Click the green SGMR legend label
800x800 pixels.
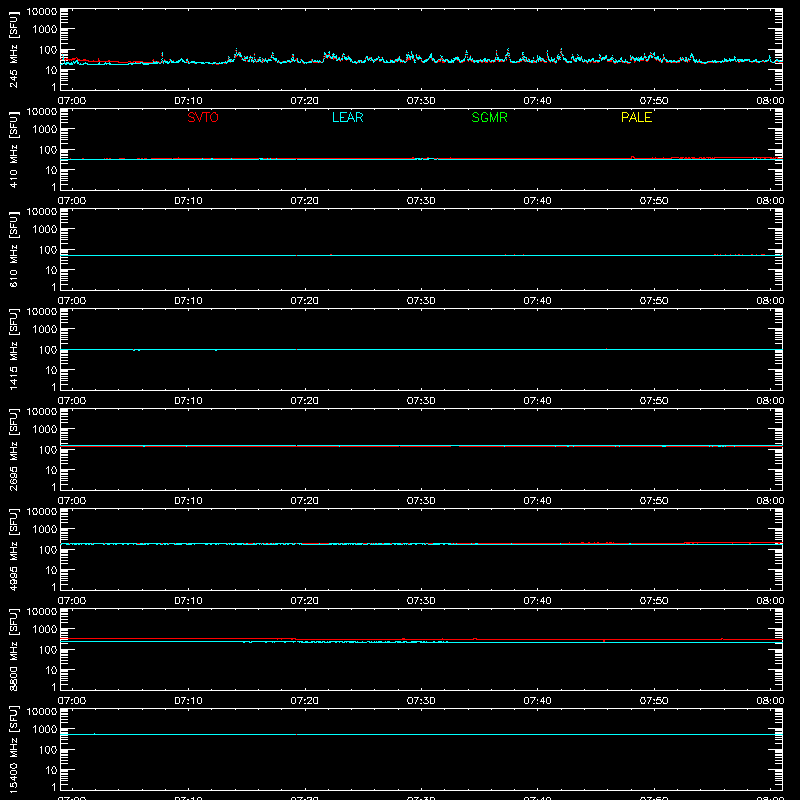[489, 117]
